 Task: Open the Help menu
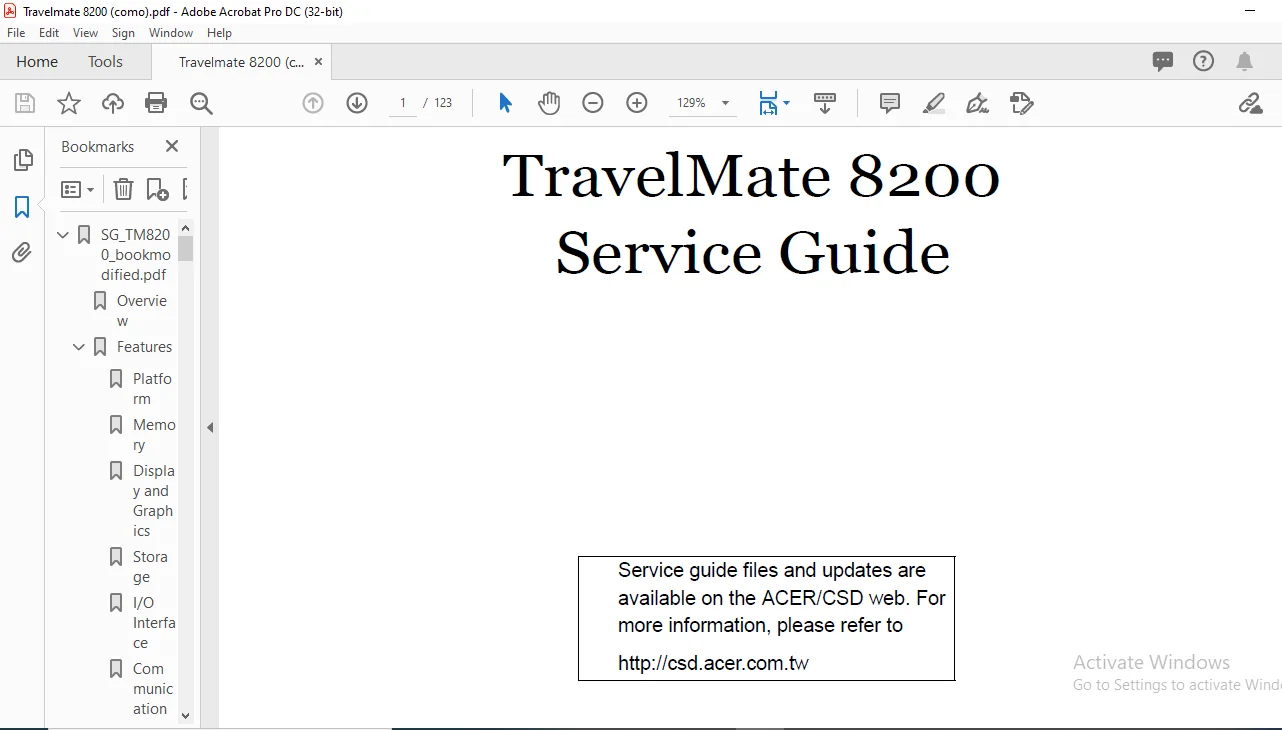[x=219, y=33]
